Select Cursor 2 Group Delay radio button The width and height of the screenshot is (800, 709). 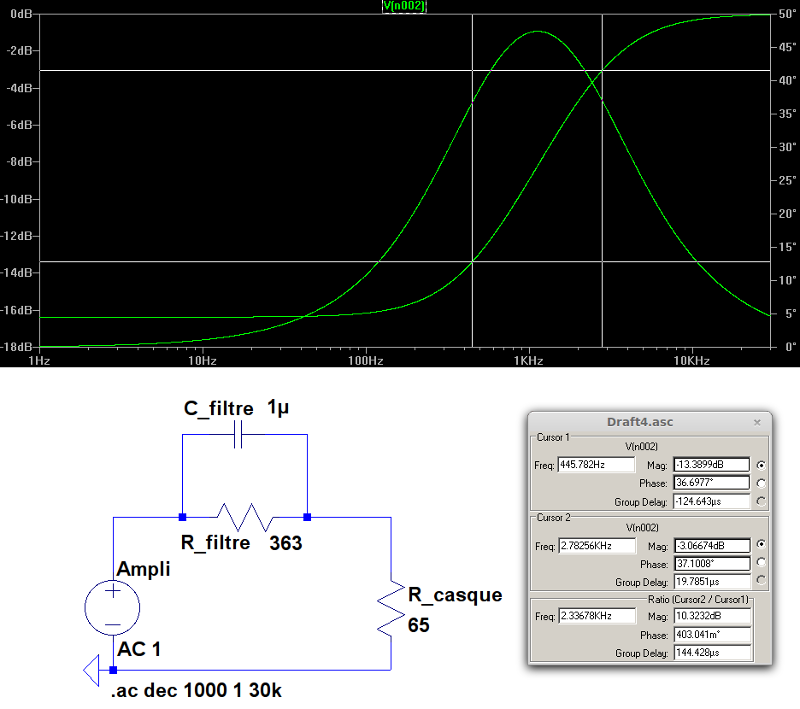762,581
